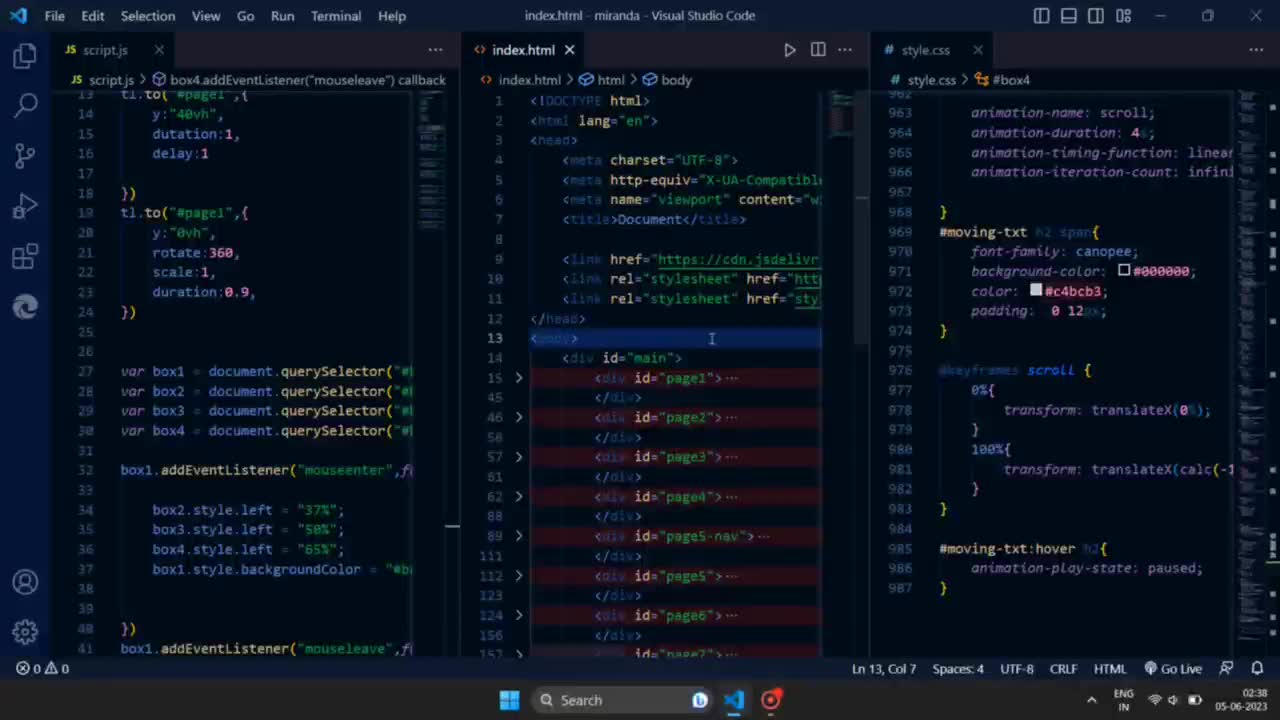Expand the folded page2 div
Viewport: 1280px width, 720px height.
(519, 417)
